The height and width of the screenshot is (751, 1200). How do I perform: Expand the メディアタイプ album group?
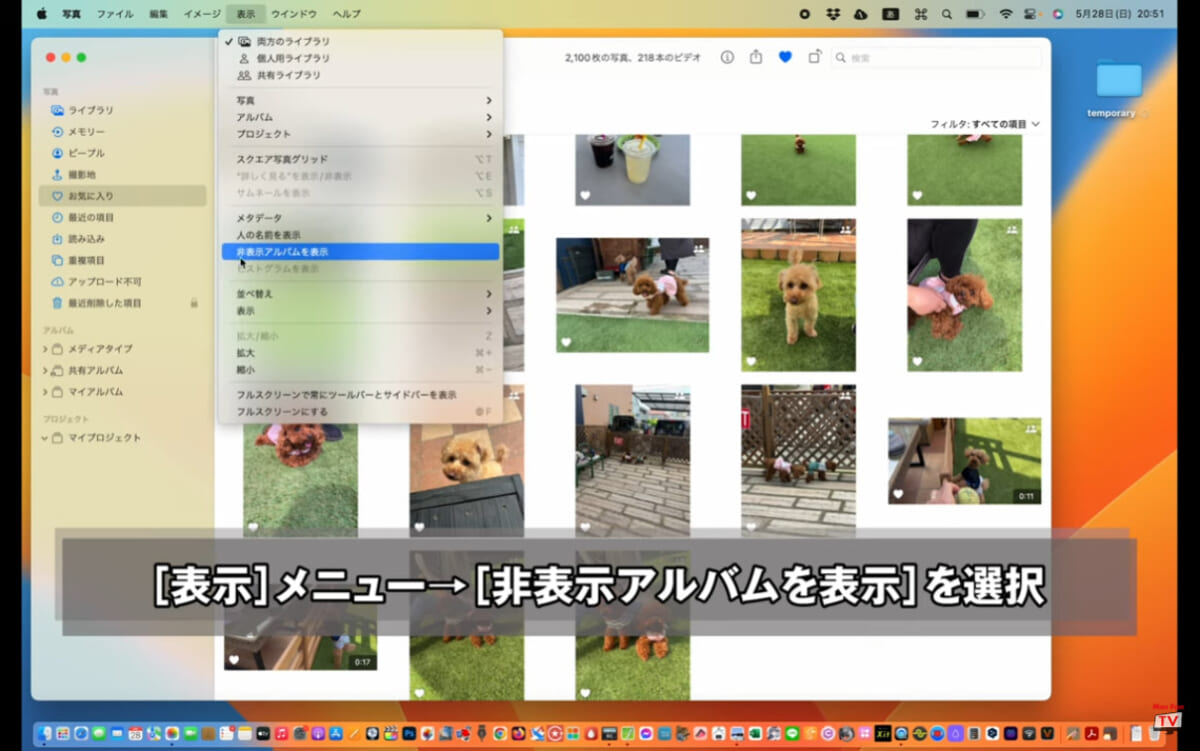point(45,349)
